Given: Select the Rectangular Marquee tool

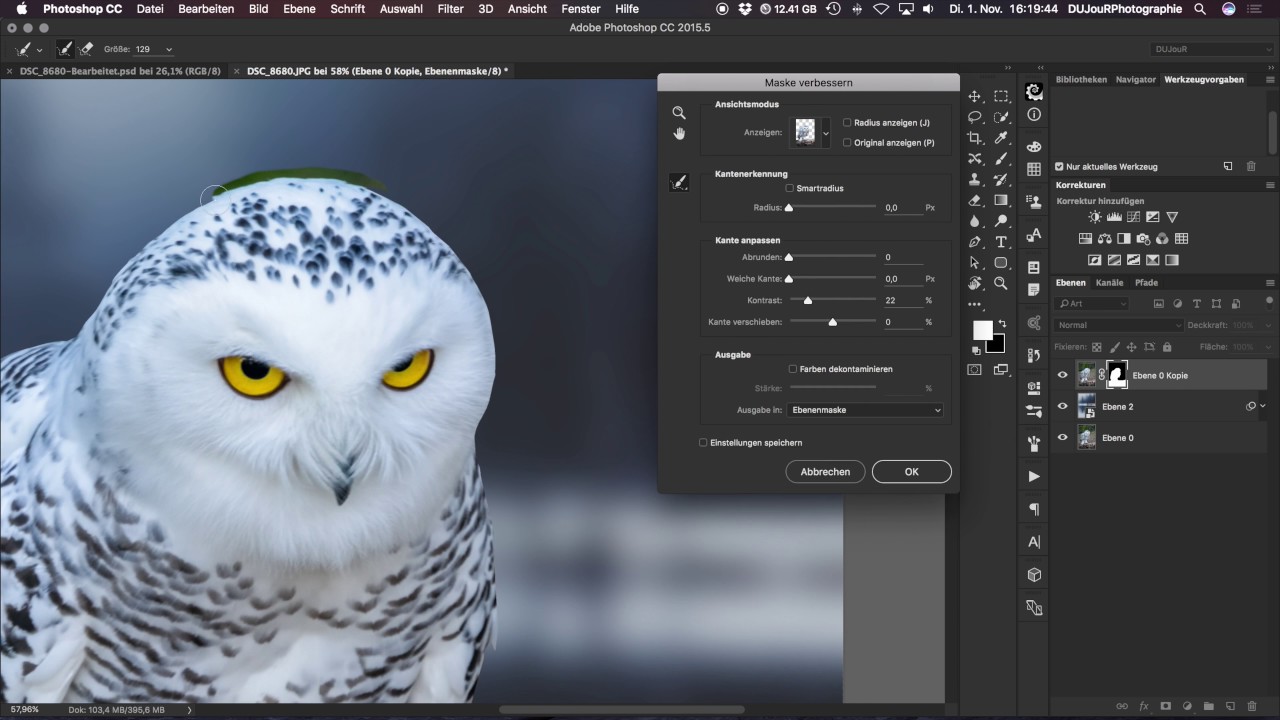Looking at the screenshot, I should pos(1001,97).
